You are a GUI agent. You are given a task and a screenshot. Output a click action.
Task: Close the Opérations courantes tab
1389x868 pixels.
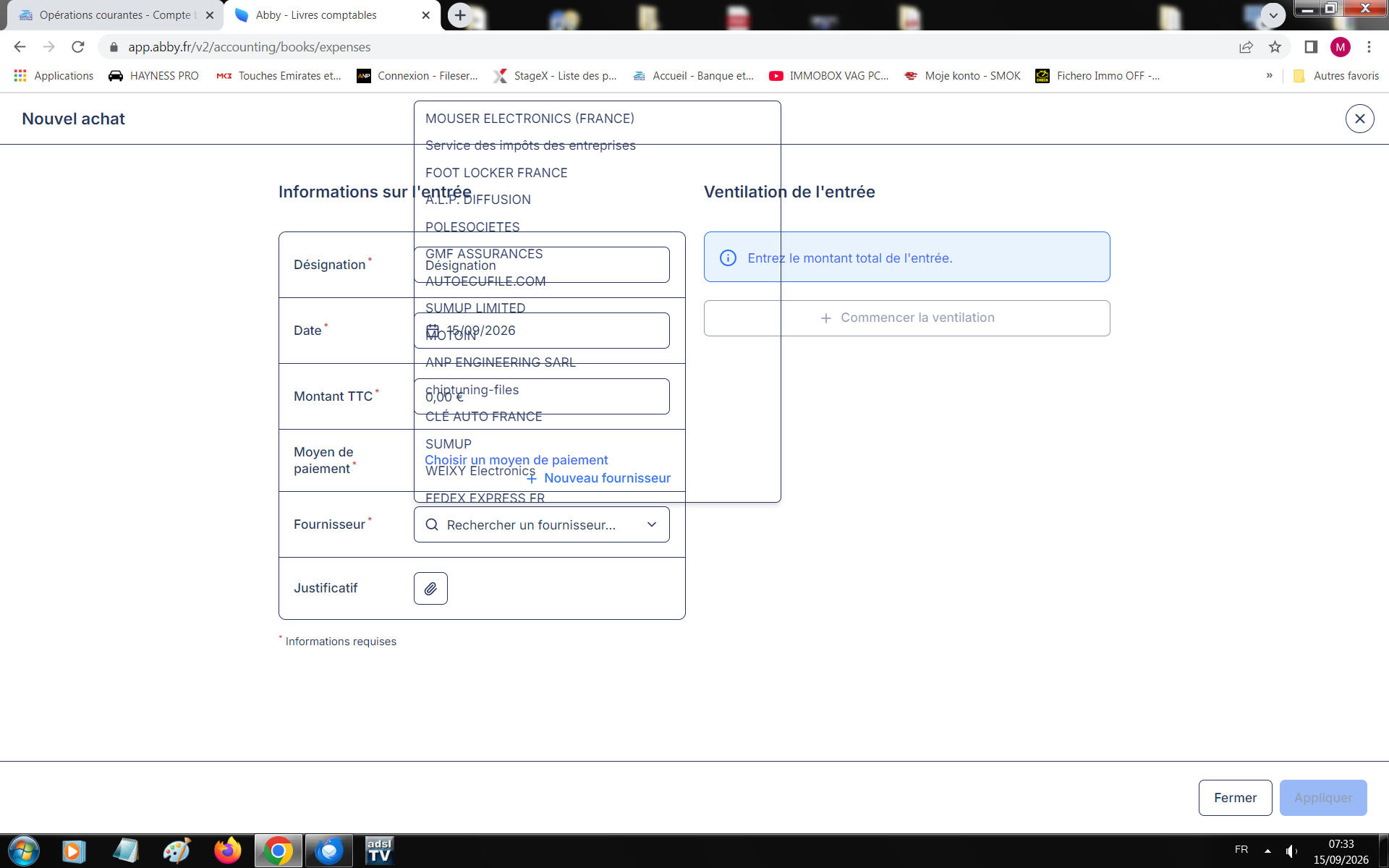pos(210,15)
